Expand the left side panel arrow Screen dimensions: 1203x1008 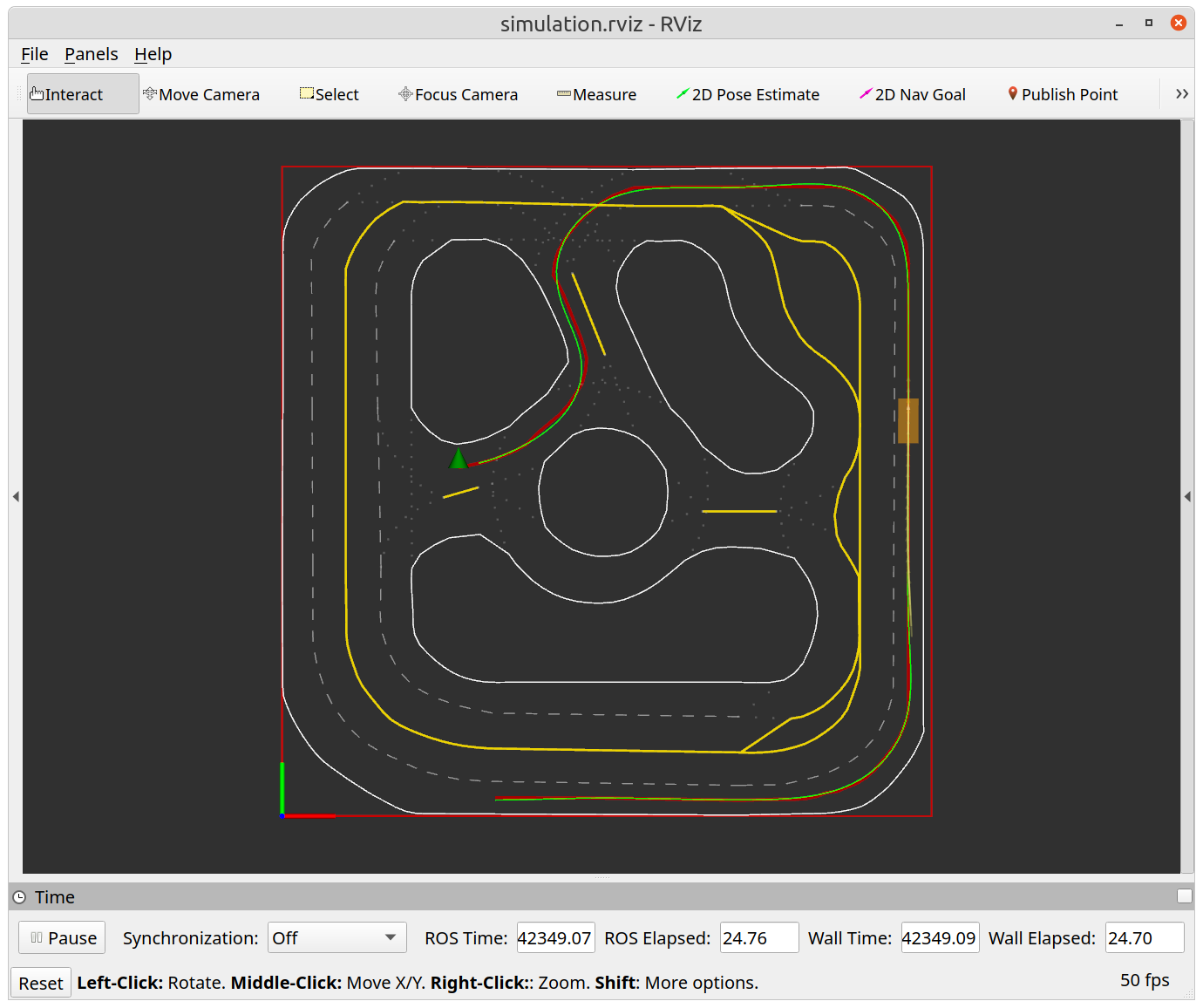[x=16, y=496]
